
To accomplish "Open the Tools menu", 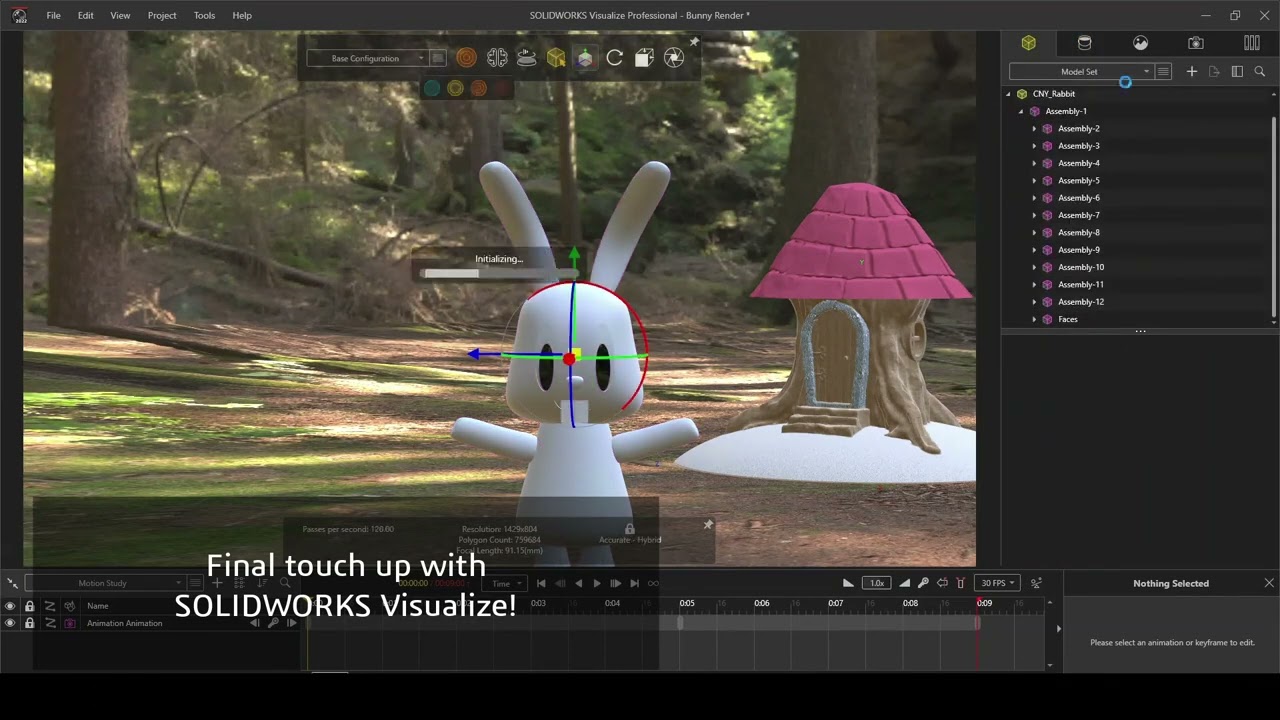I will (x=204, y=15).
